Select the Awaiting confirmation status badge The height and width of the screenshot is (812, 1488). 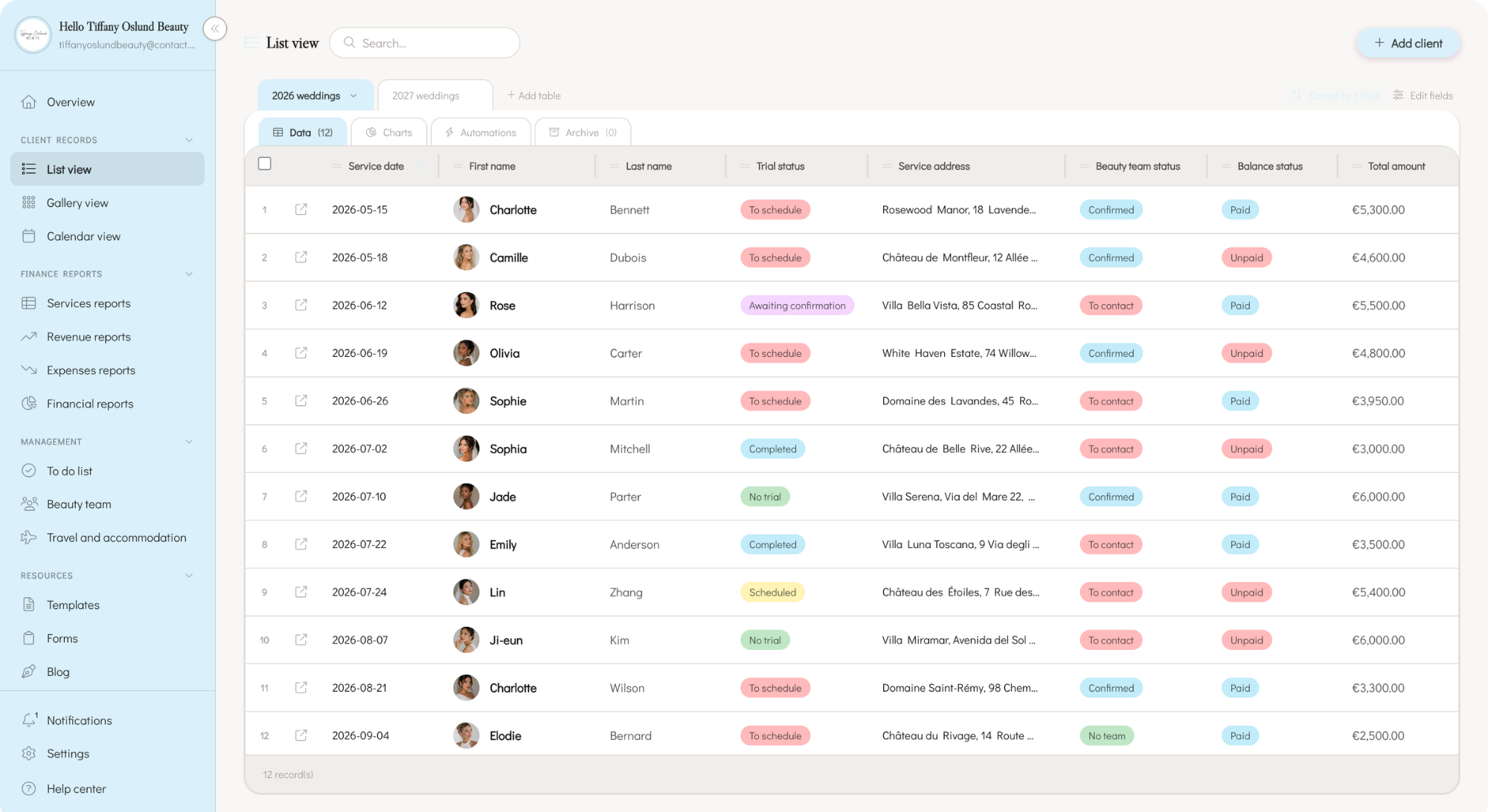click(797, 306)
